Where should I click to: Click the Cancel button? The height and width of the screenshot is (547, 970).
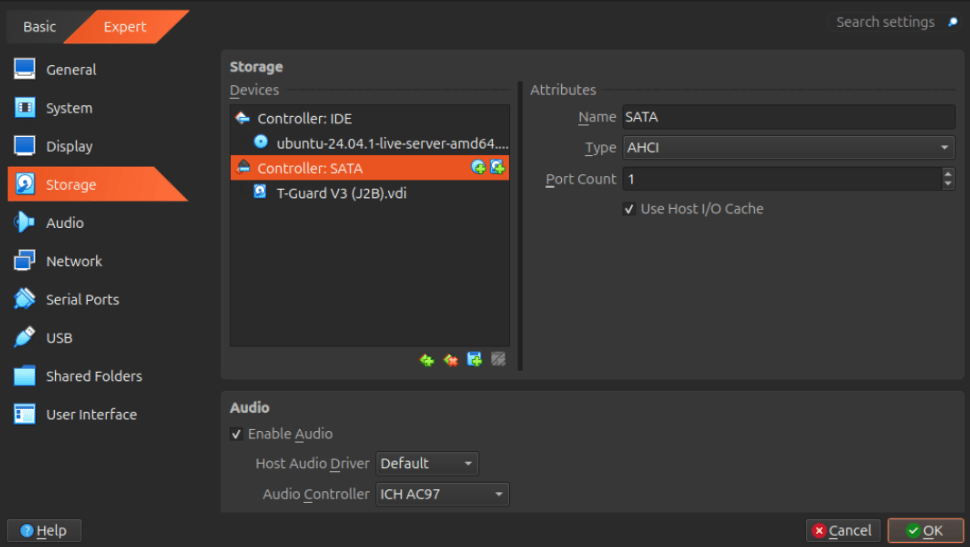point(843,530)
